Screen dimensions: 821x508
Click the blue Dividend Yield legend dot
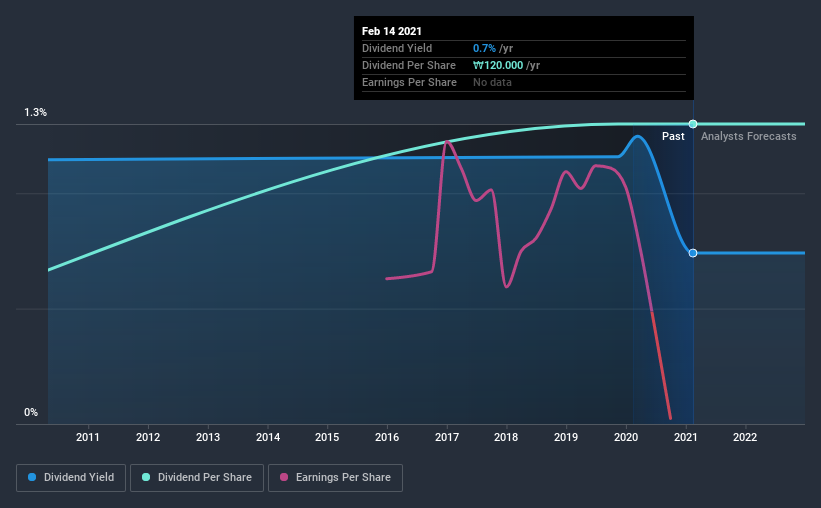pyautogui.click(x=32, y=477)
